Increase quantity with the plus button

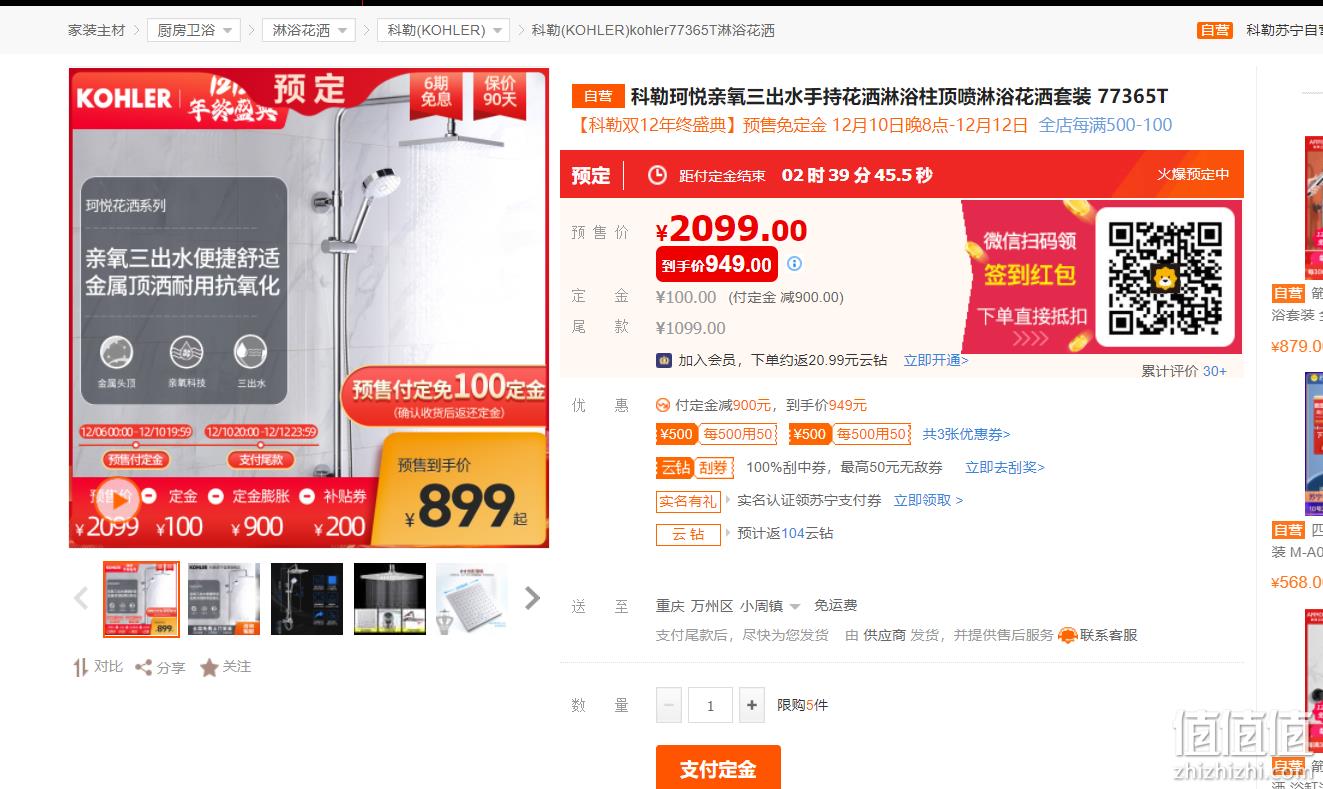pos(752,705)
